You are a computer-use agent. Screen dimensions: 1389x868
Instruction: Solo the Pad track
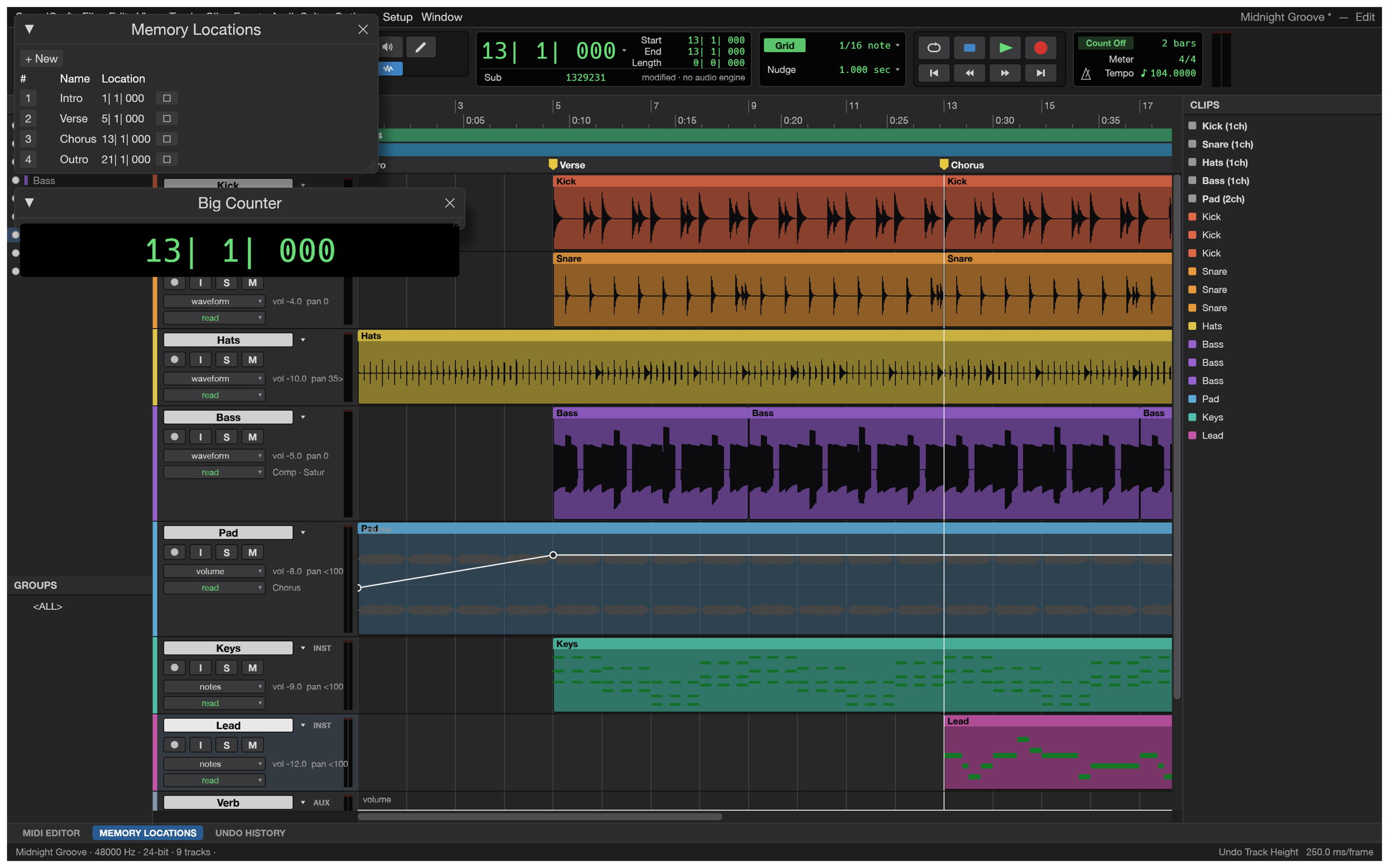click(226, 552)
